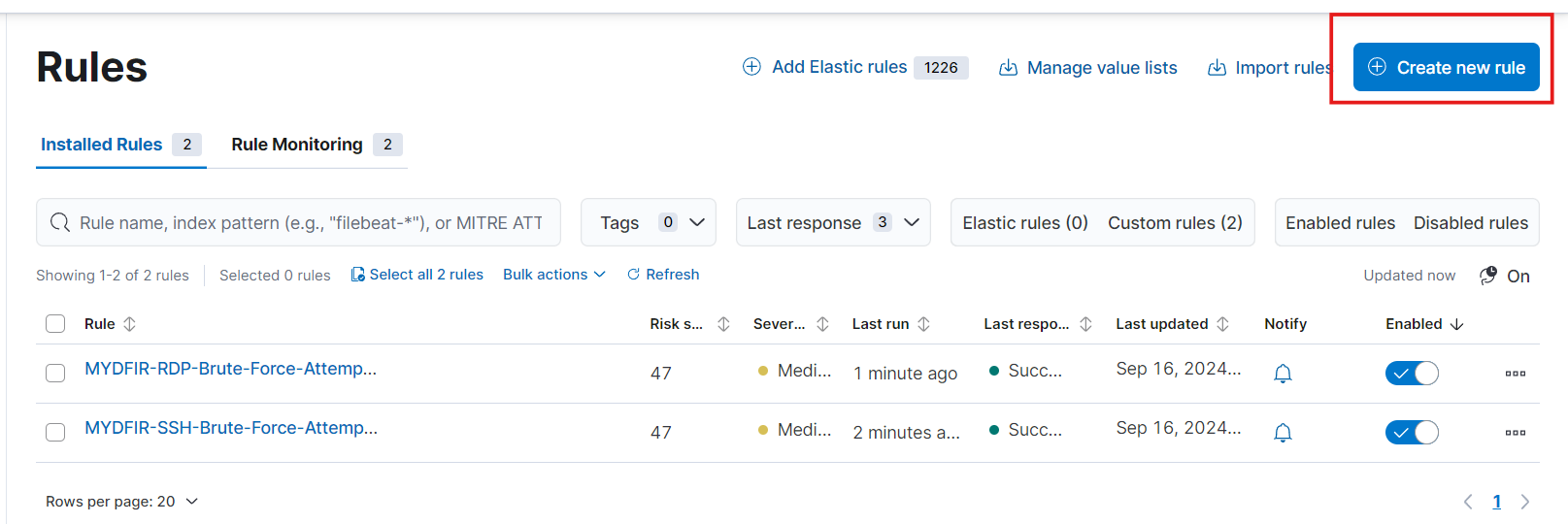Open actions menu for MYDFIR-RDP rule

click(x=1515, y=374)
